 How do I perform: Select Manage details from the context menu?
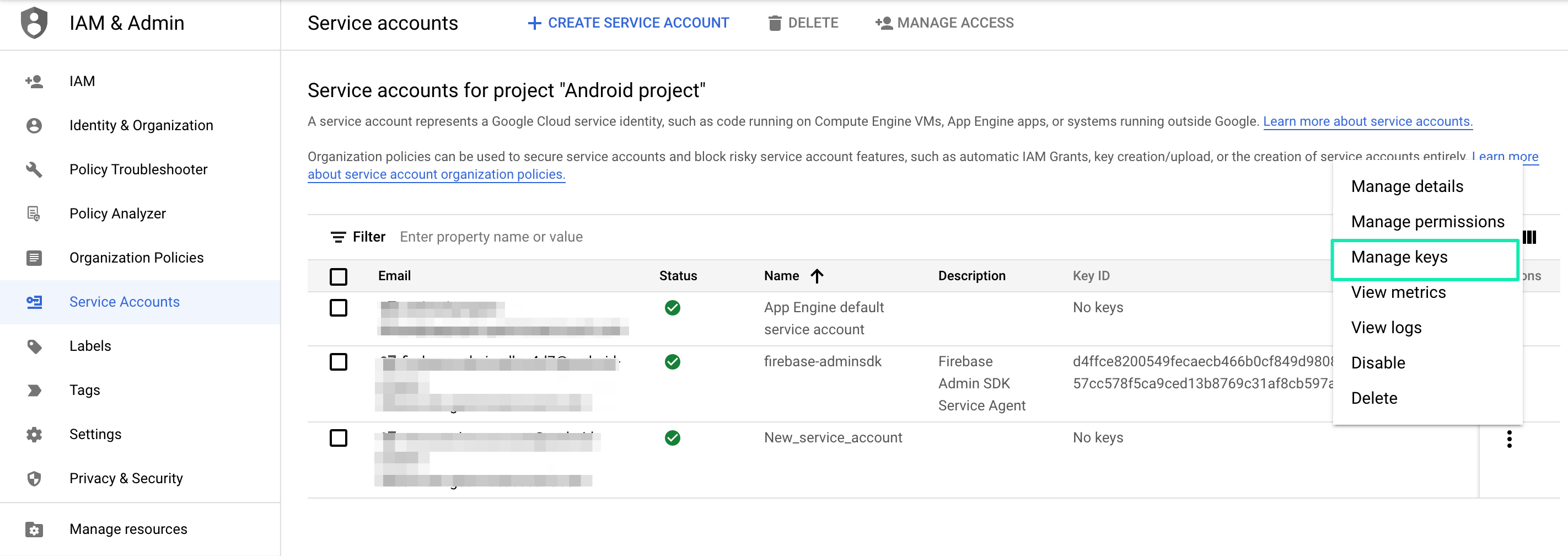click(1427, 186)
